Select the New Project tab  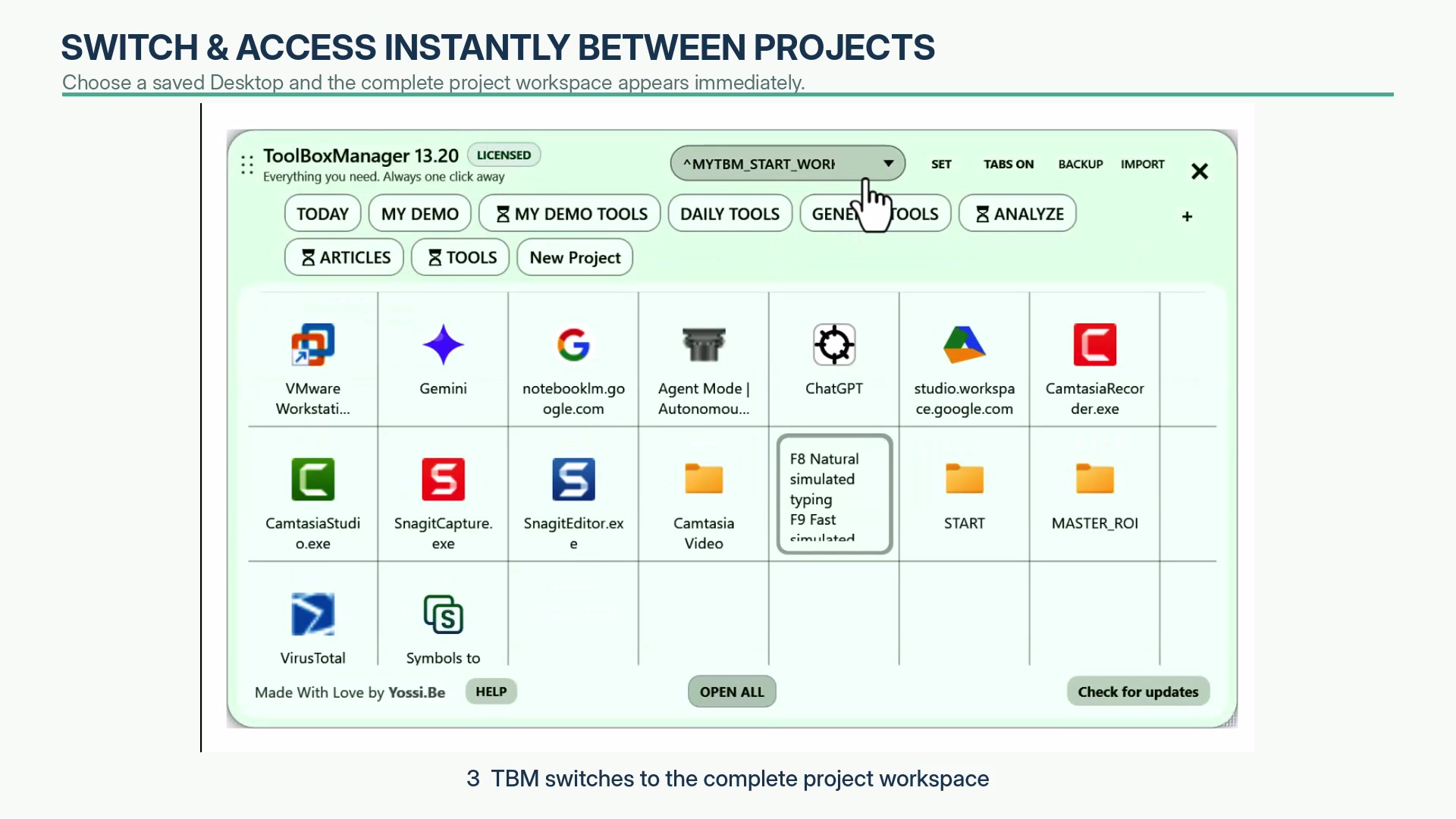coord(575,258)
